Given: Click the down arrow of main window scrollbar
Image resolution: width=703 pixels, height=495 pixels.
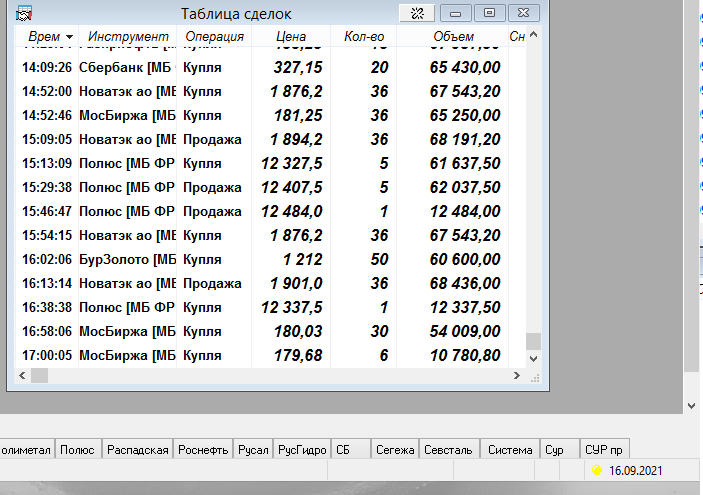Looking at the screenshot, I should [691, 406].
